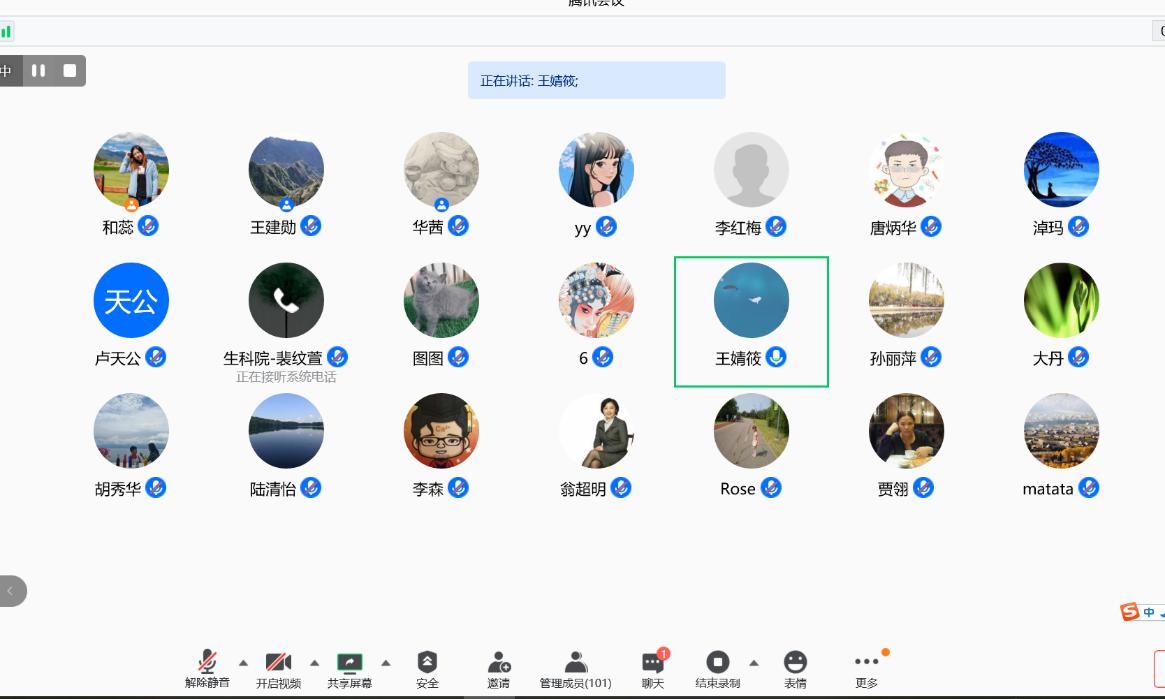
Task: Expand audio options arrow beside 解除静音
Action: (x=243, y=662)
